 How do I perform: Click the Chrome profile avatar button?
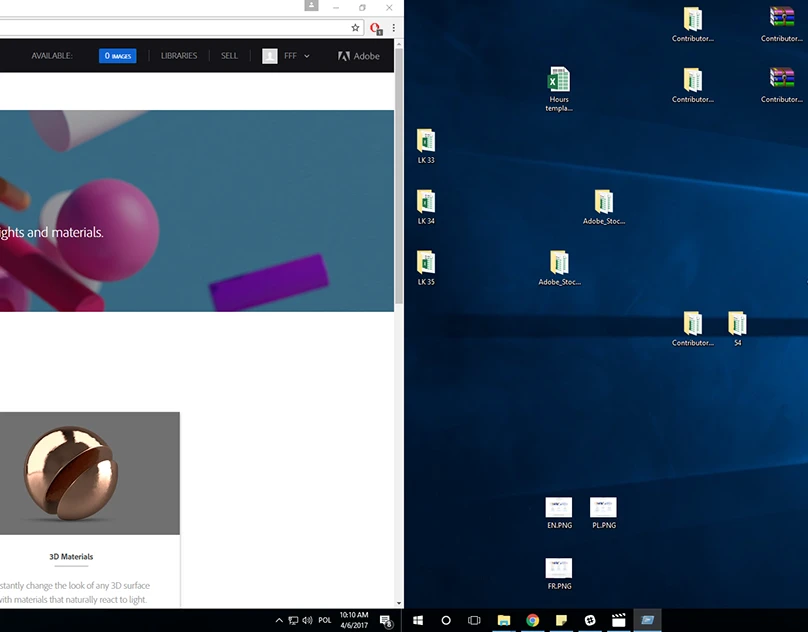(x=312, y=7)
